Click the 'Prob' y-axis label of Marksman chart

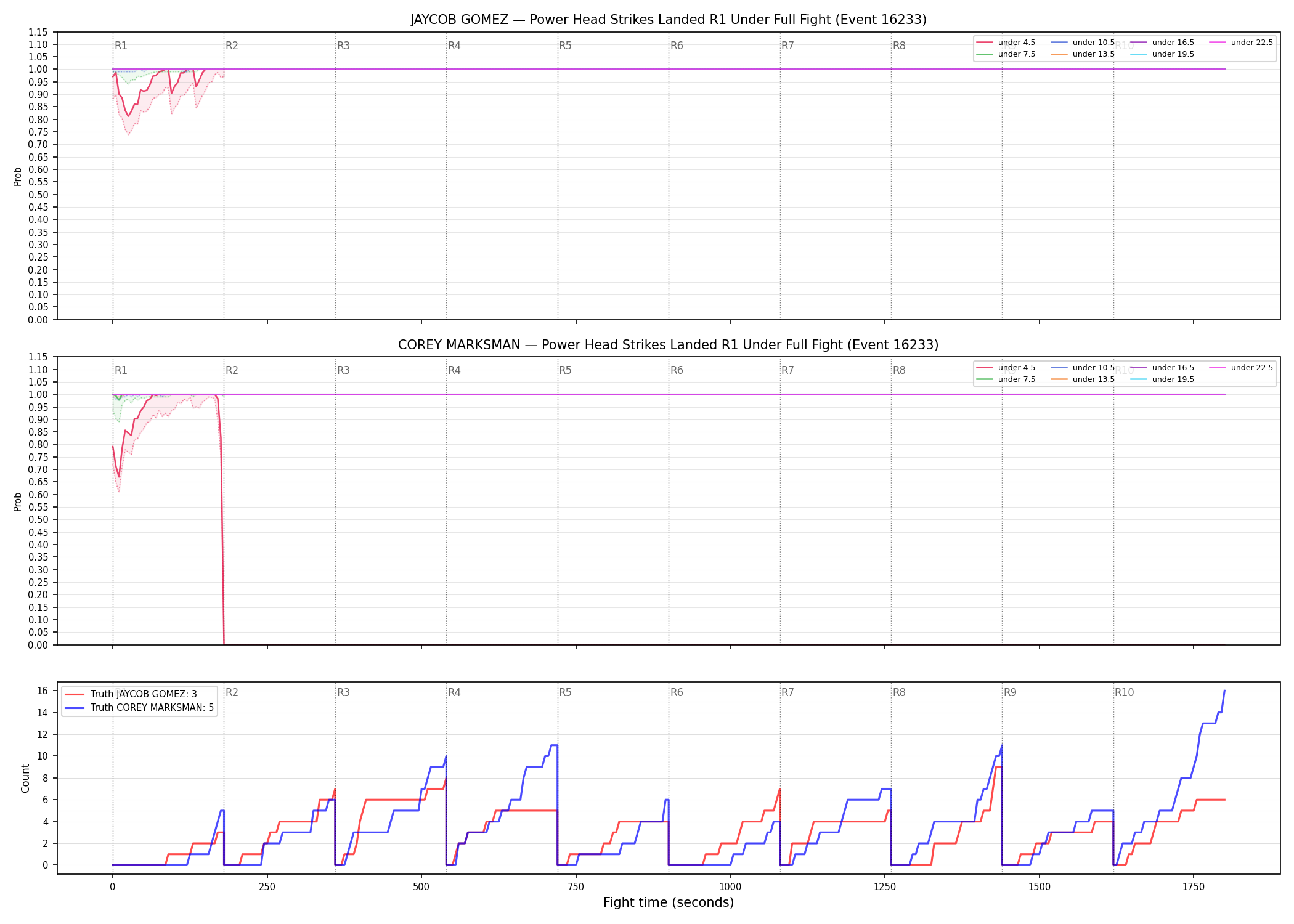point(18,501)
